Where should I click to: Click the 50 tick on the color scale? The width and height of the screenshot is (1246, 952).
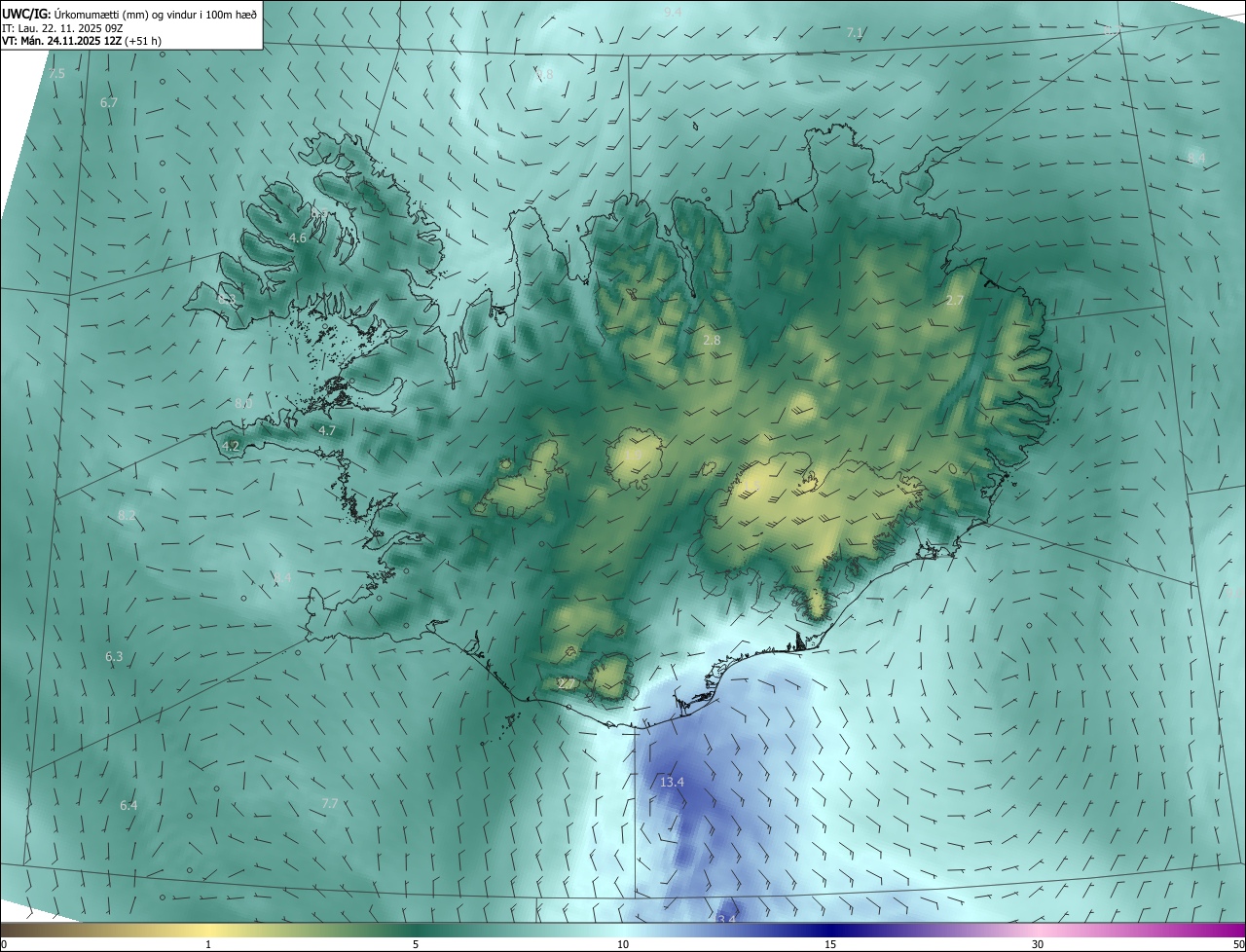[x=1238, y=945]
